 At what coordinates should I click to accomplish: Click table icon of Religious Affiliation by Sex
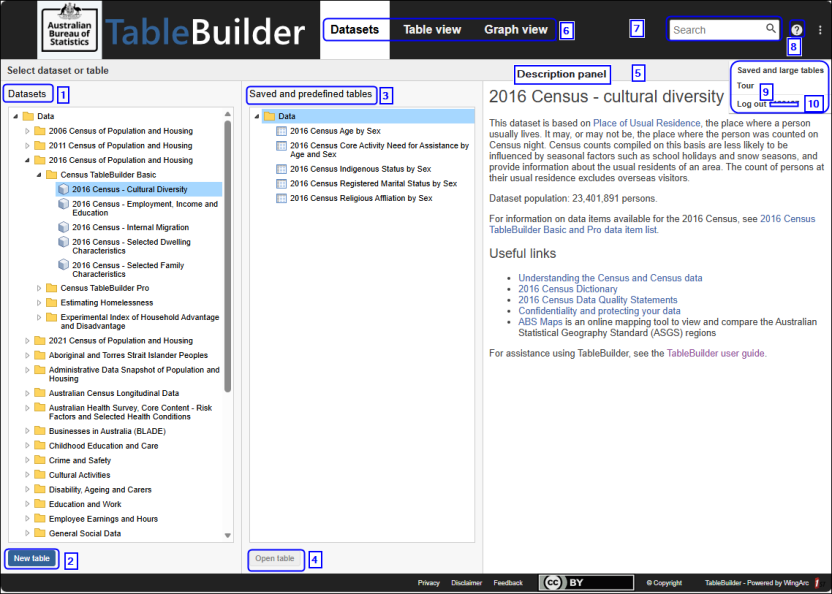pyautogui.click(x=282, y=198)
